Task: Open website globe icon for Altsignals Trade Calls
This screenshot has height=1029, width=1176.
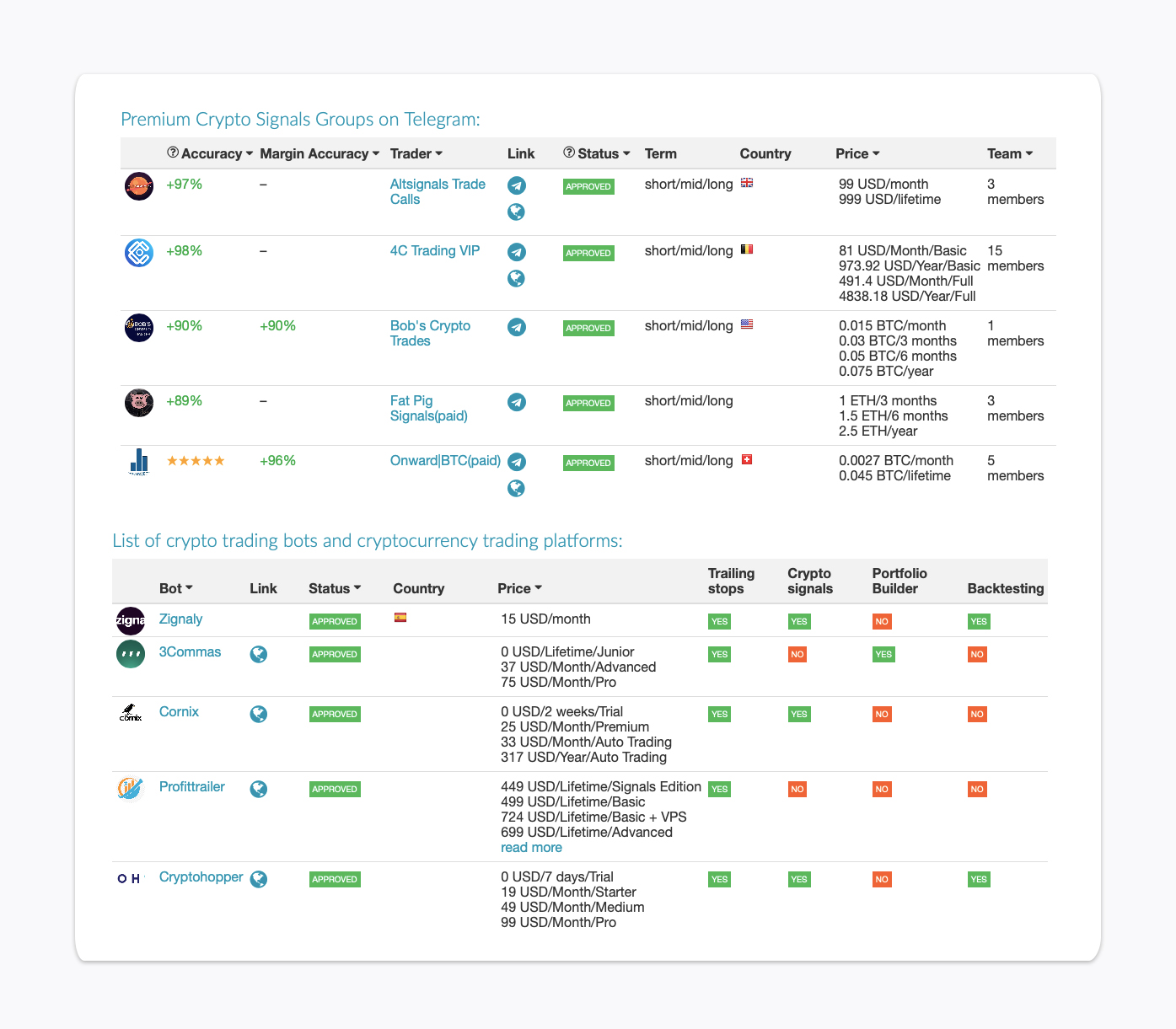Action: [x=517, y=212]
